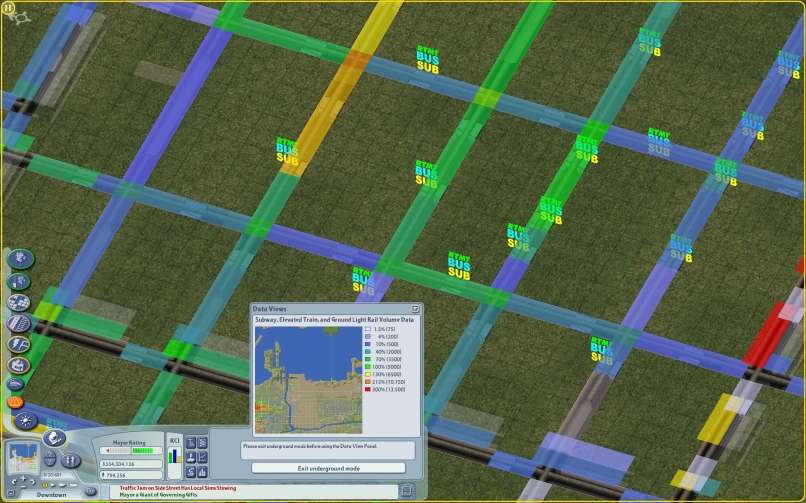
Task: Click the 40% (2000) legend entry text
Action: click(x=388, y=352)
